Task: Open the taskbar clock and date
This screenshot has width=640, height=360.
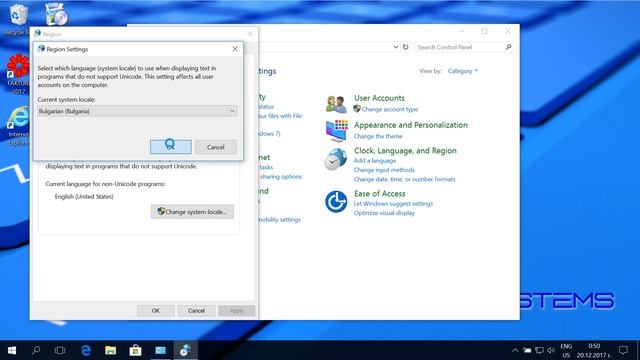Action: pyautogui.click(x=594, y=350)
